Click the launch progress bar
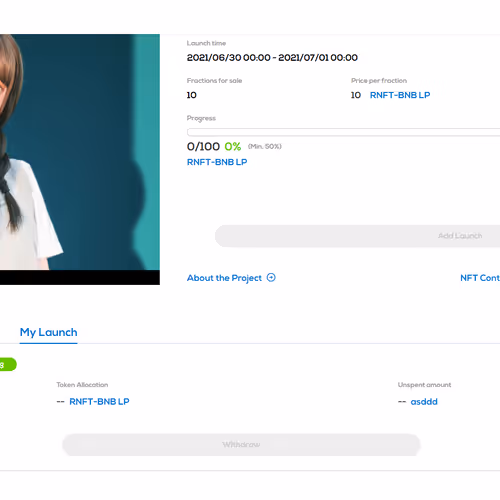This screenshot has width=500, height=500. 343,132
